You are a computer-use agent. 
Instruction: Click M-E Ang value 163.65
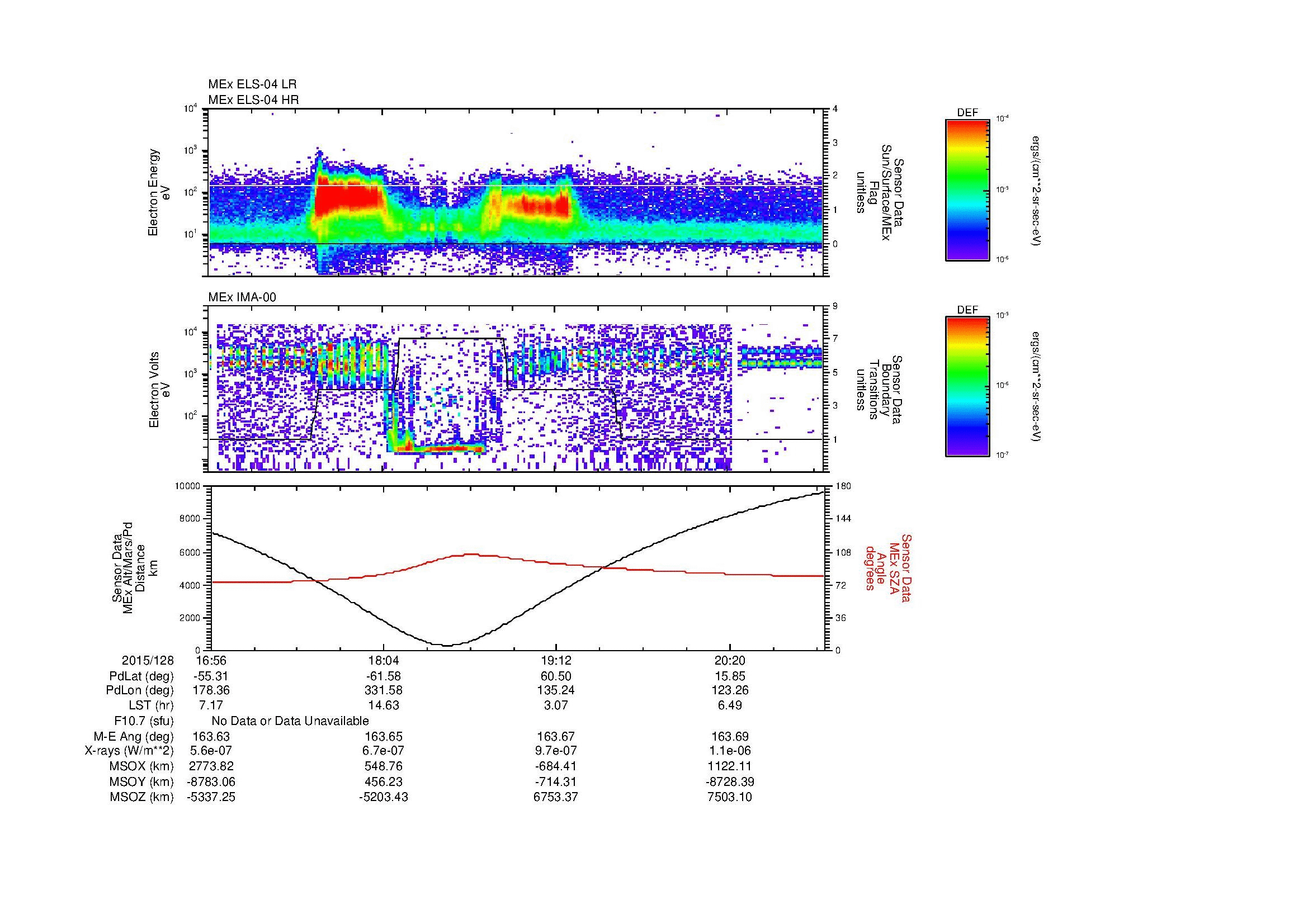pyautogui.click(x=384, y=736)
